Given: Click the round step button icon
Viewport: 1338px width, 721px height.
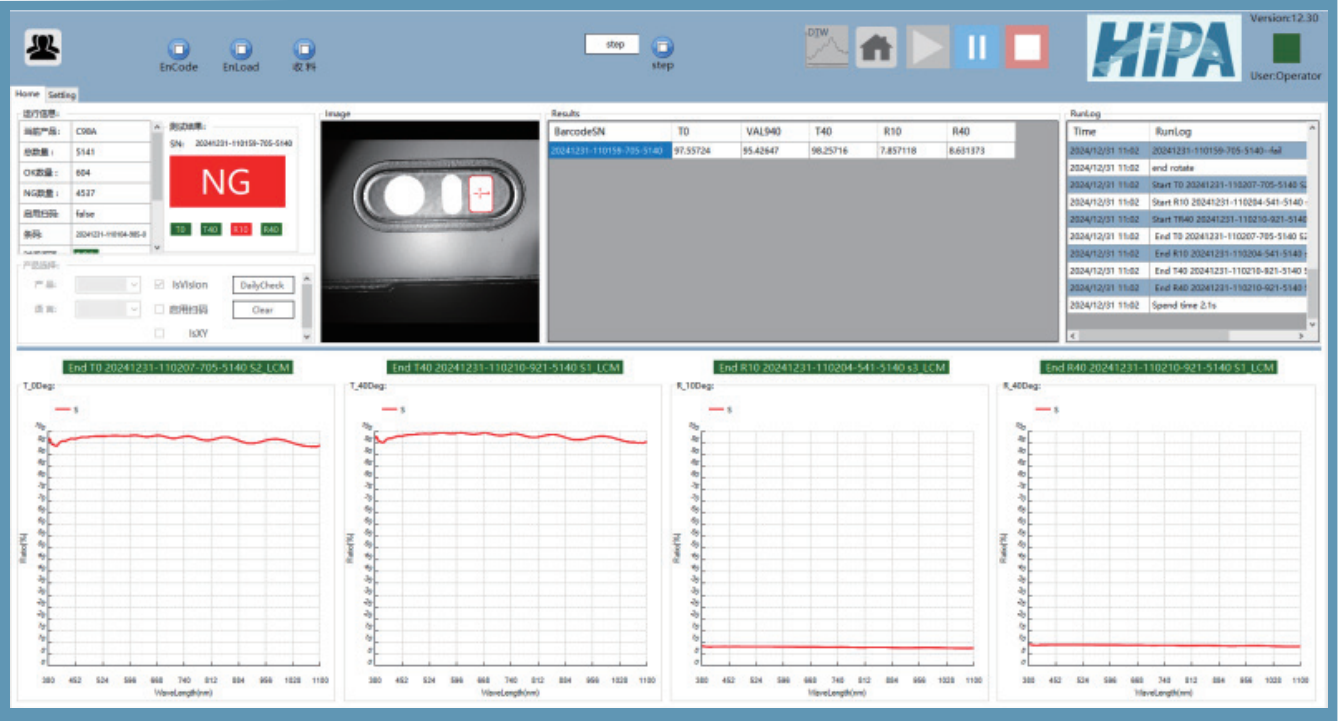Looking at the screenshot, I should point(662,47).
